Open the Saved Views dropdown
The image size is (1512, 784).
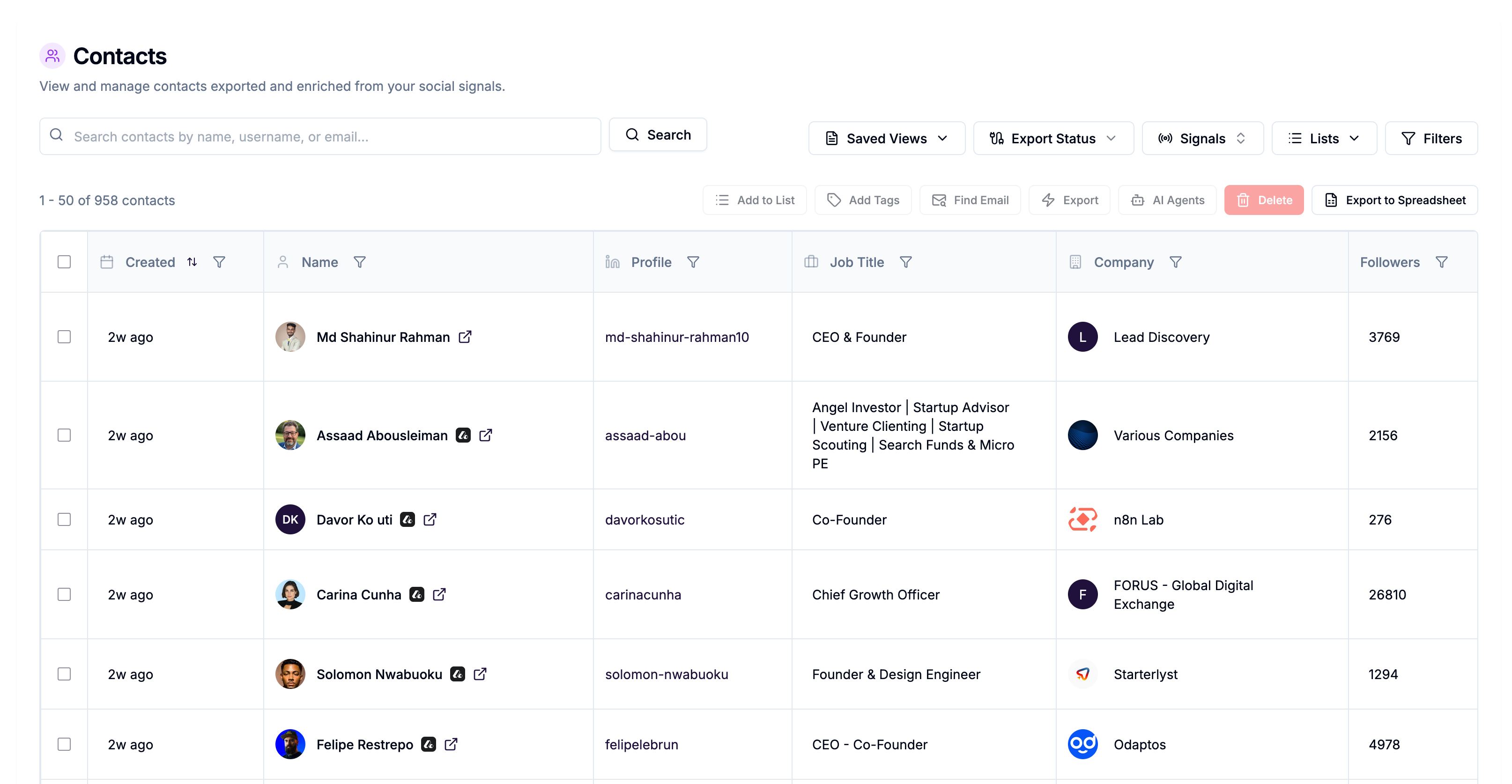886,139
